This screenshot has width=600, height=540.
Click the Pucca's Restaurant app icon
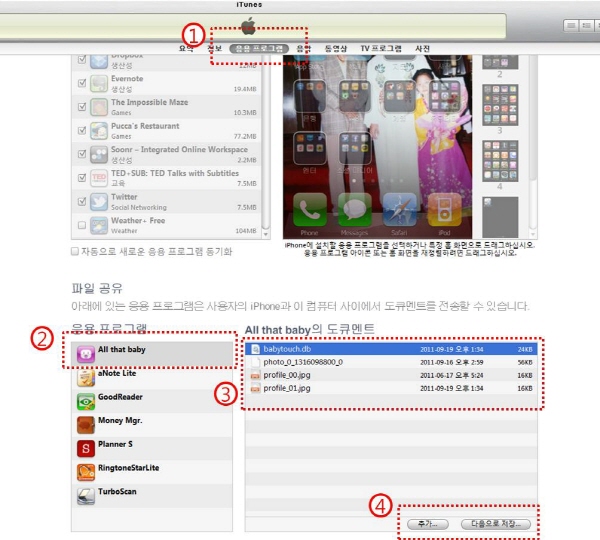tap(99, 131)
